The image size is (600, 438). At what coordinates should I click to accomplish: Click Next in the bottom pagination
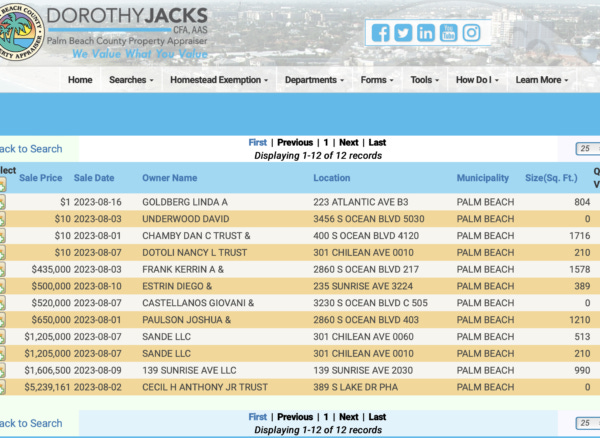[x=349, y=417]
